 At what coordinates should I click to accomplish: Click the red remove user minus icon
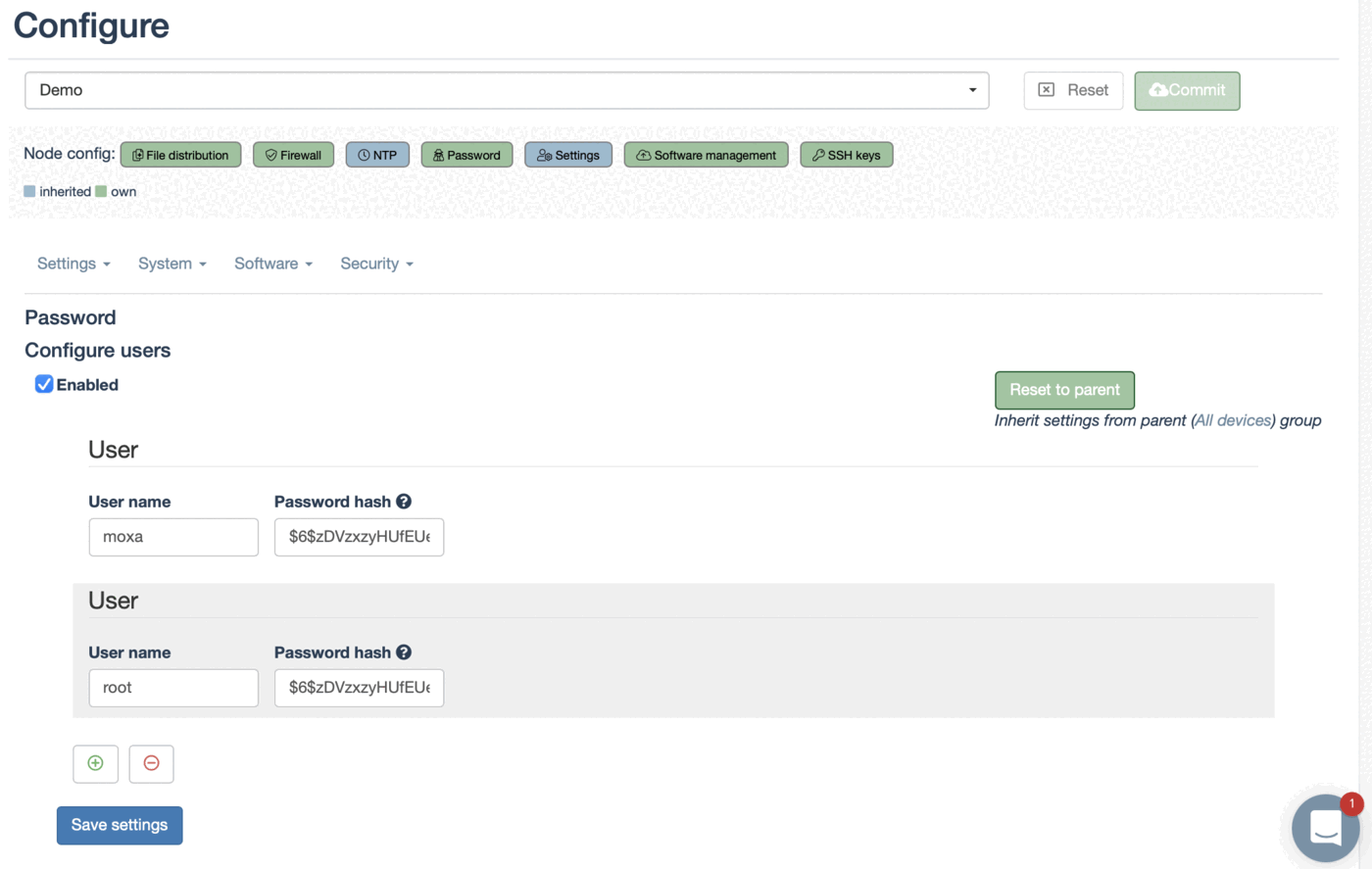[x=151, y=763]
